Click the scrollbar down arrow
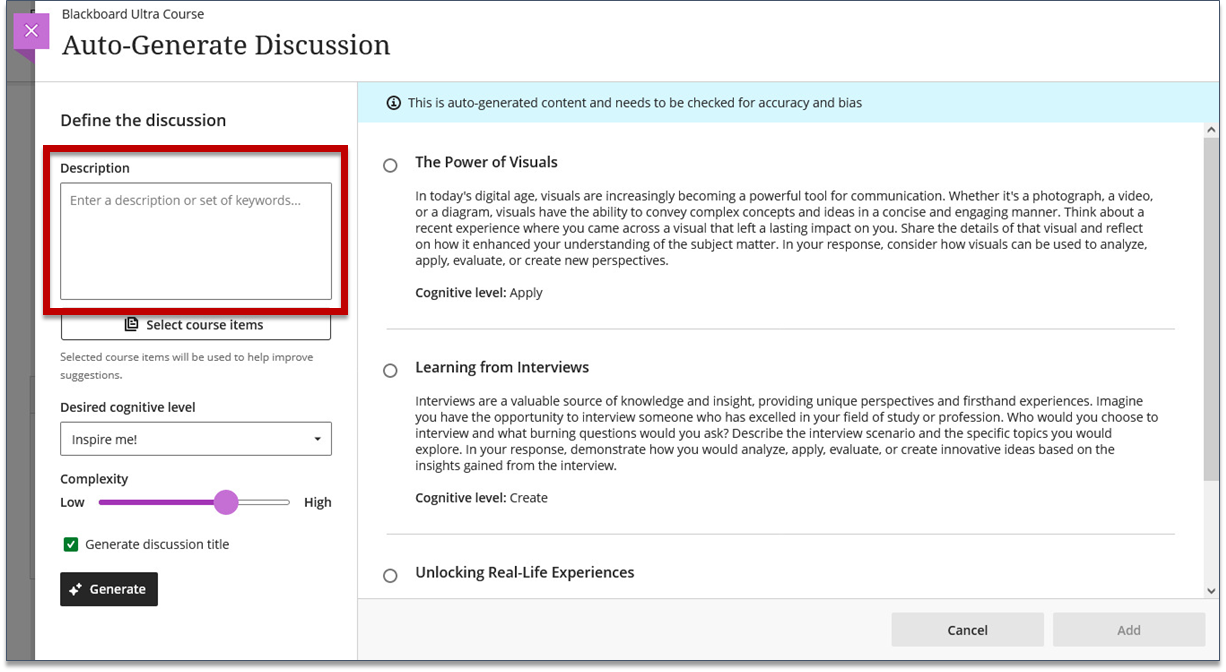Image resolution: width=1226 pixels, height=672 pixels. point(1212,591)
